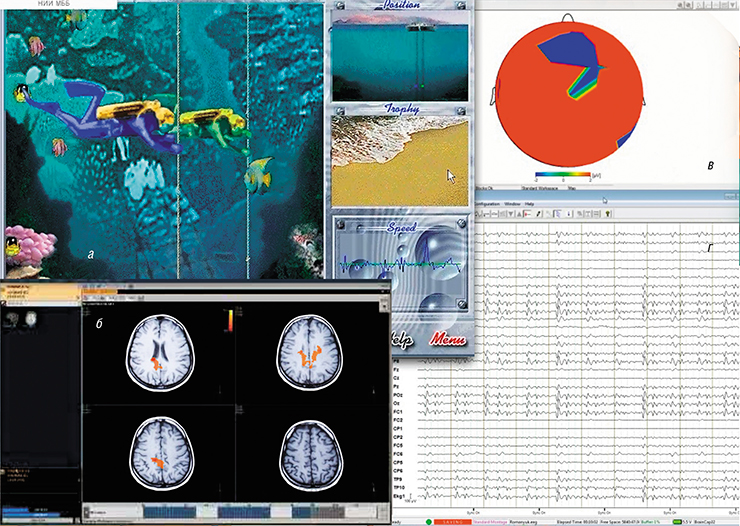Select the up-triangle scale icon in EEG toolbar
The height and width of the screenshot is (526, 740).
point(519,214)
